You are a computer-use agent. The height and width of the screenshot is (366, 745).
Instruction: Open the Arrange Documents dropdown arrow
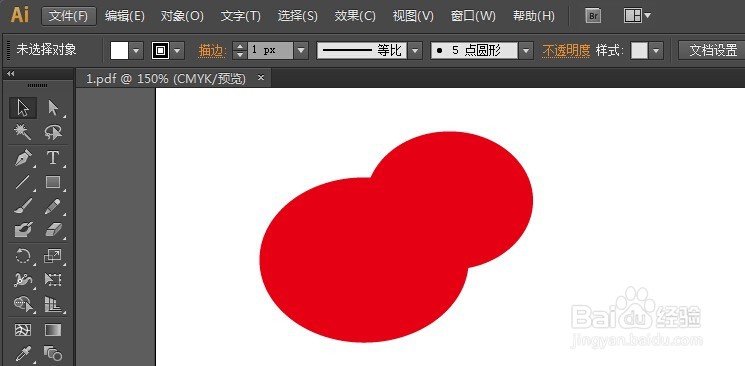[647, 16]
